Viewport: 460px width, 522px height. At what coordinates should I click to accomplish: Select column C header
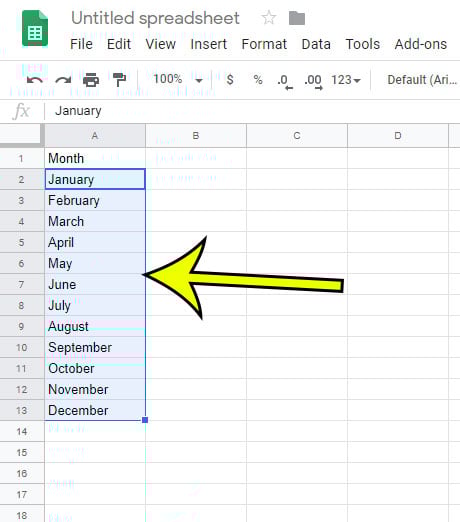click(297, 136)
